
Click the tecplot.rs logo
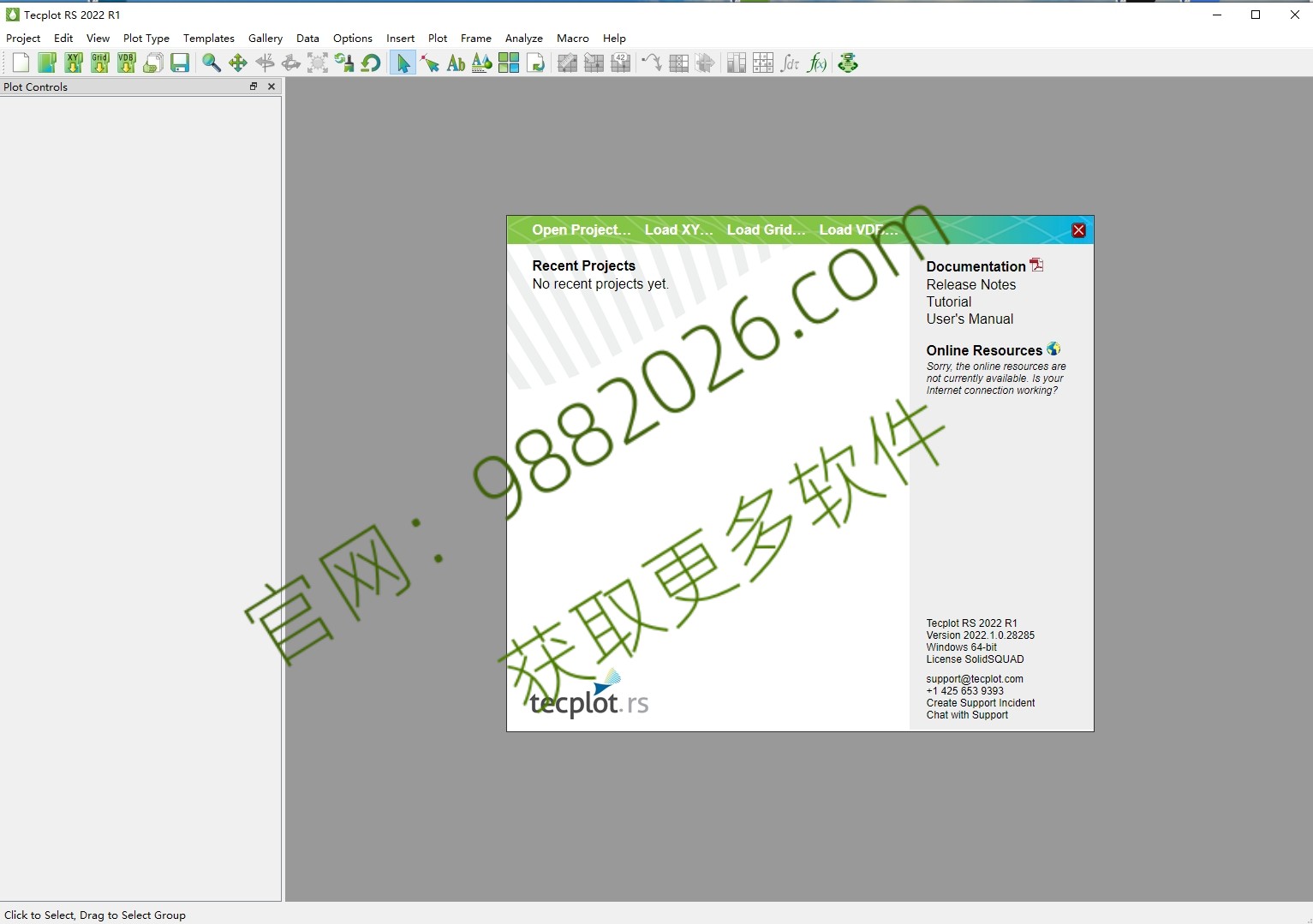(589, 695)
